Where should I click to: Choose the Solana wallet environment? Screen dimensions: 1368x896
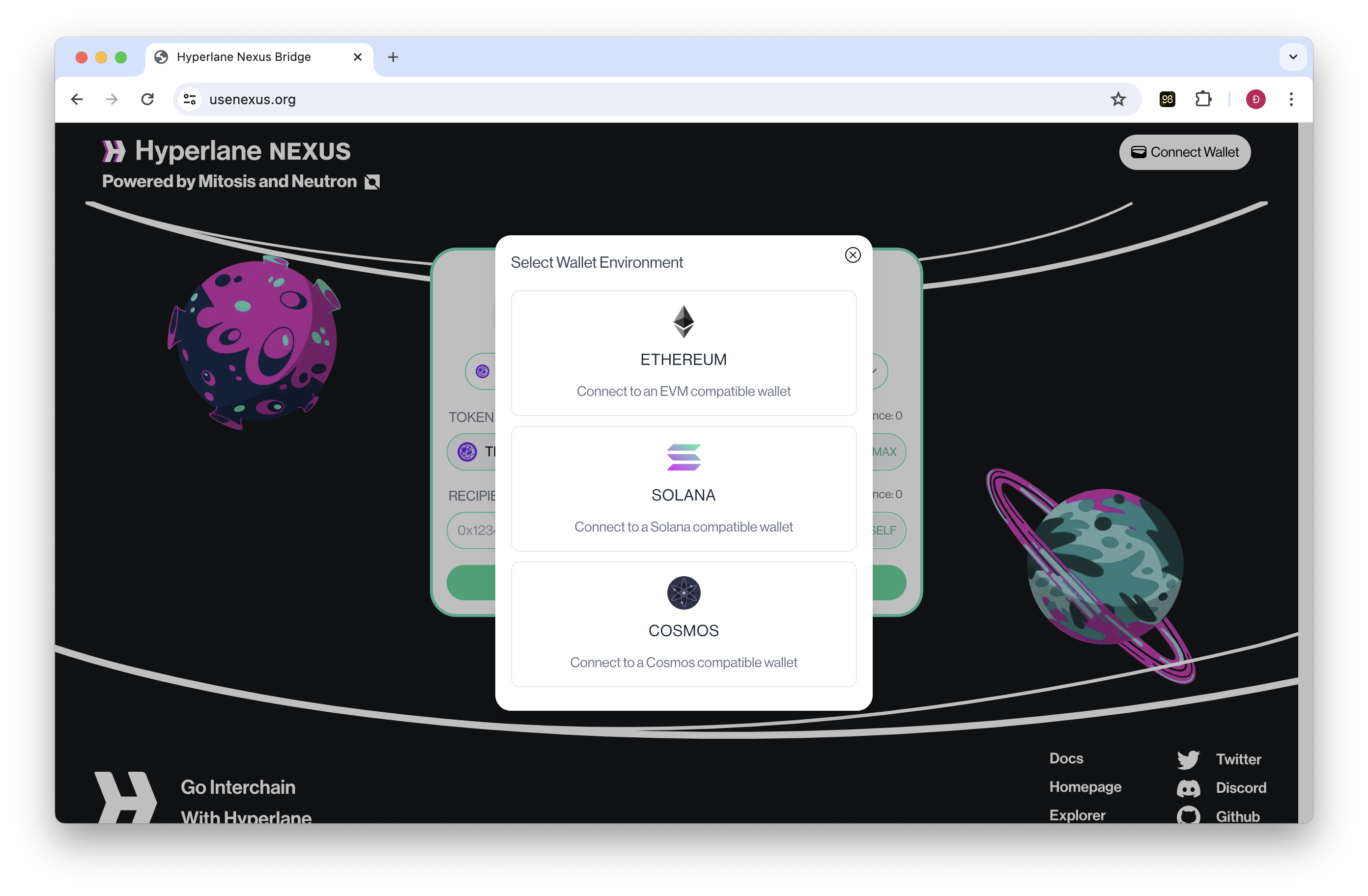(x=684, y=488)
